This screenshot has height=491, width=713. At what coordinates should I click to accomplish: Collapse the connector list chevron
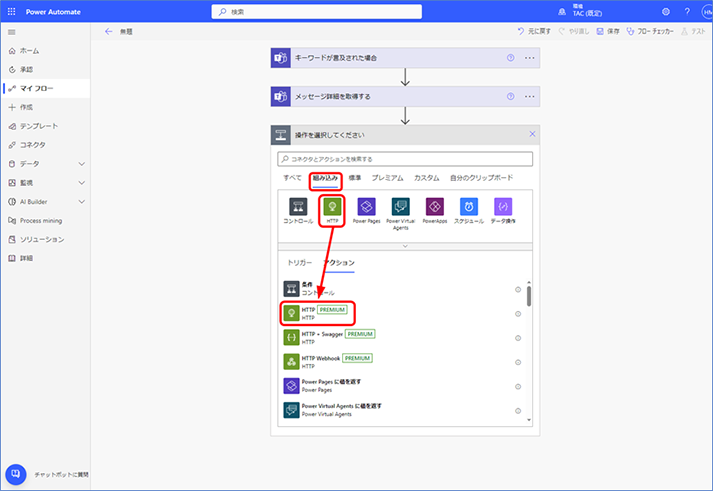pyautogui.click(x=405, y=246)
